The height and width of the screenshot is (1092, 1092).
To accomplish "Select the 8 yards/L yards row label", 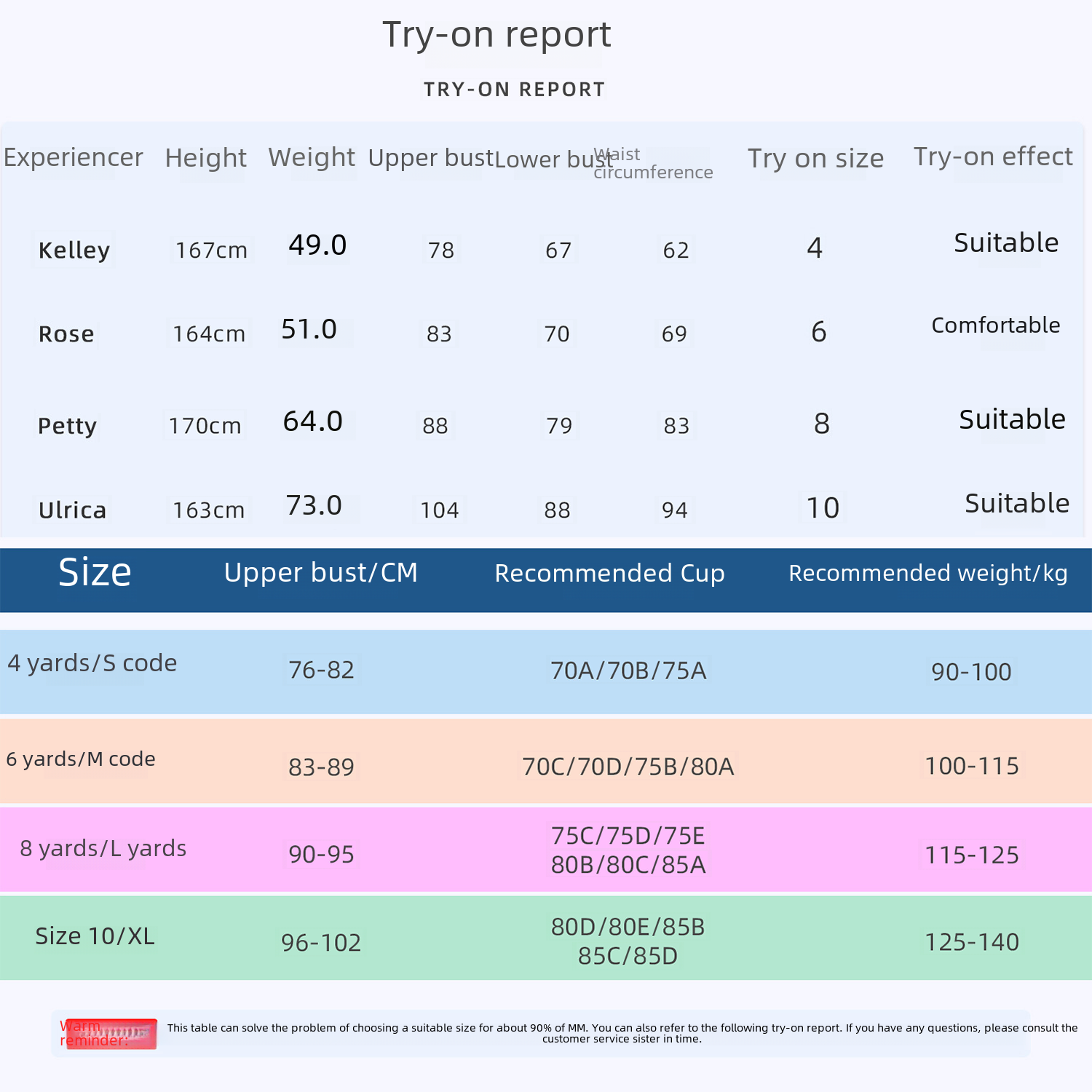I will [x=103, y=848].
